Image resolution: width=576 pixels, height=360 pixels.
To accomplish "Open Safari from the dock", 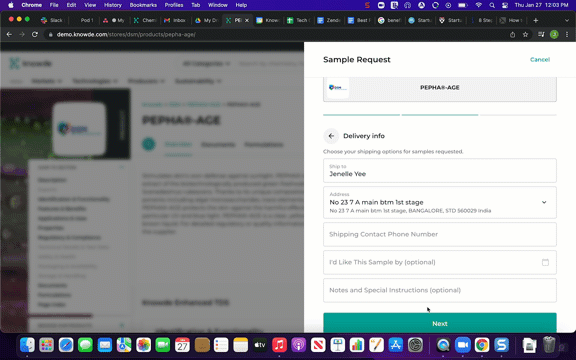I will coord(66,345).
